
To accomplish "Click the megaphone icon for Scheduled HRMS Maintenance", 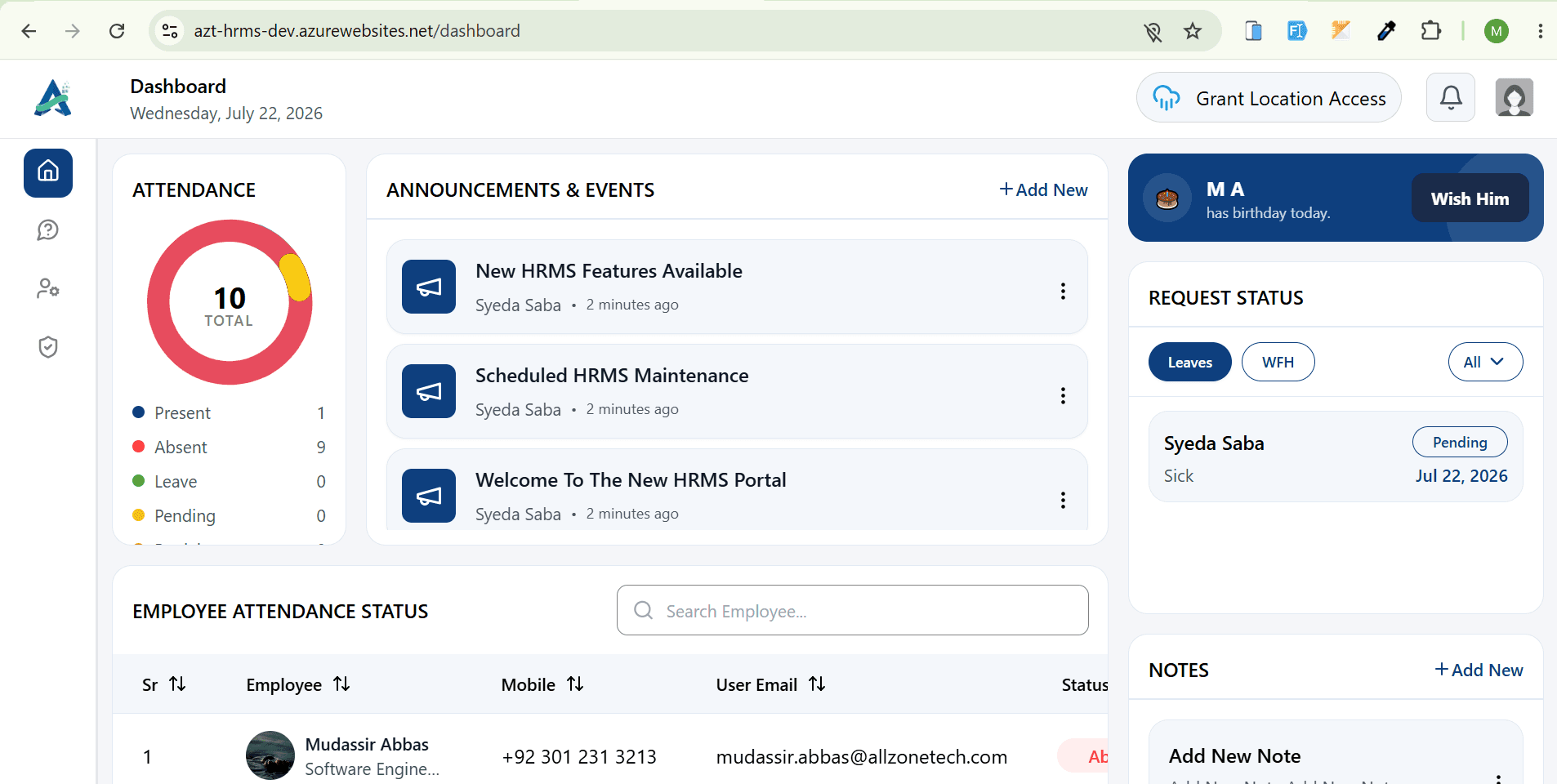I will pyautogui.click(x=429, y=391).
